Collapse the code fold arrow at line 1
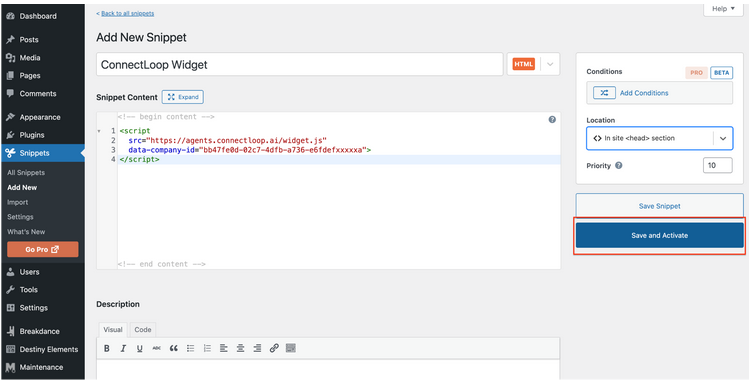Screen dimensions: 749x382 [x=99, y=131]
